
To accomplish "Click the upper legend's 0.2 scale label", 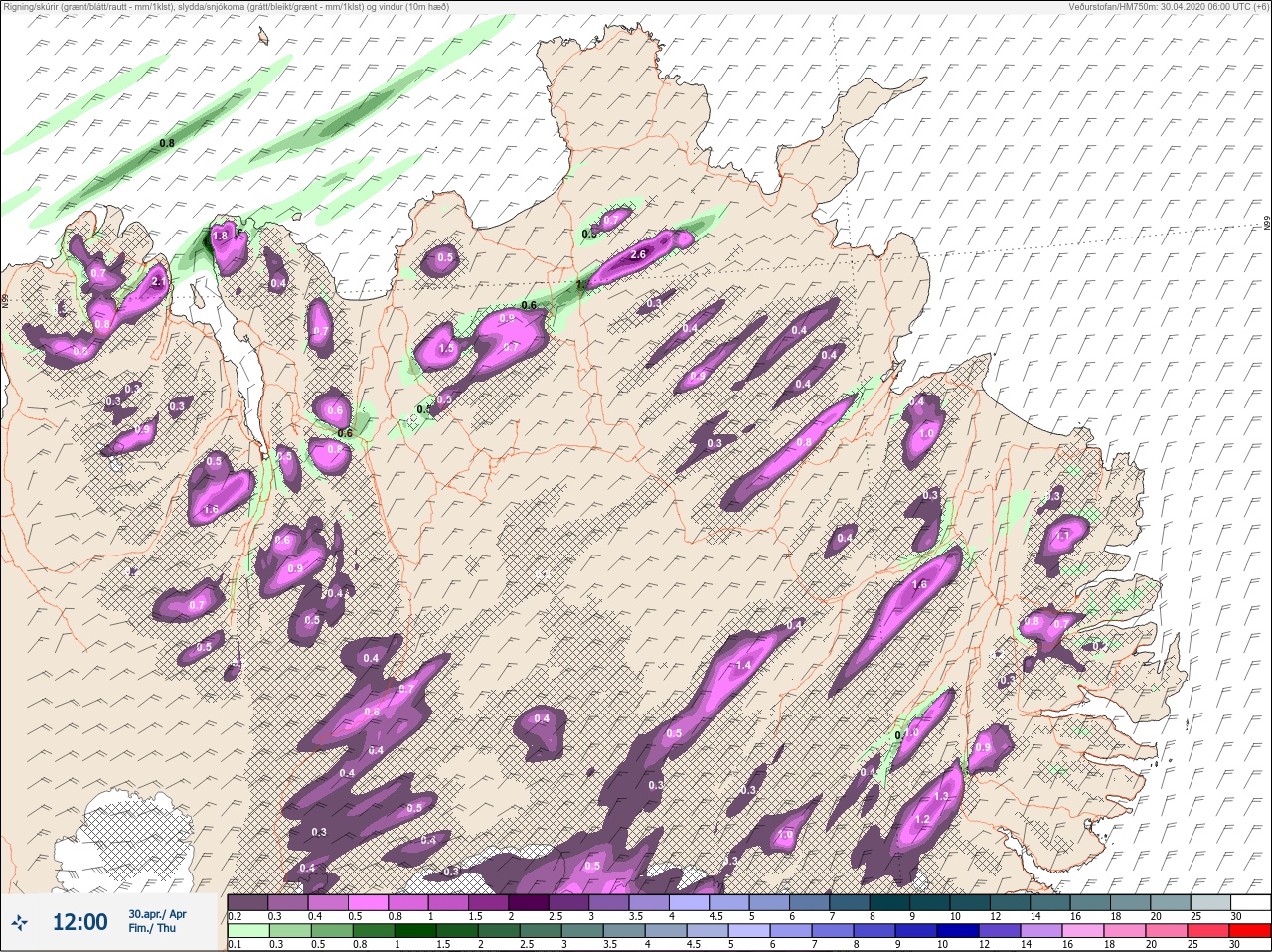I will click(x=235, y=916).
